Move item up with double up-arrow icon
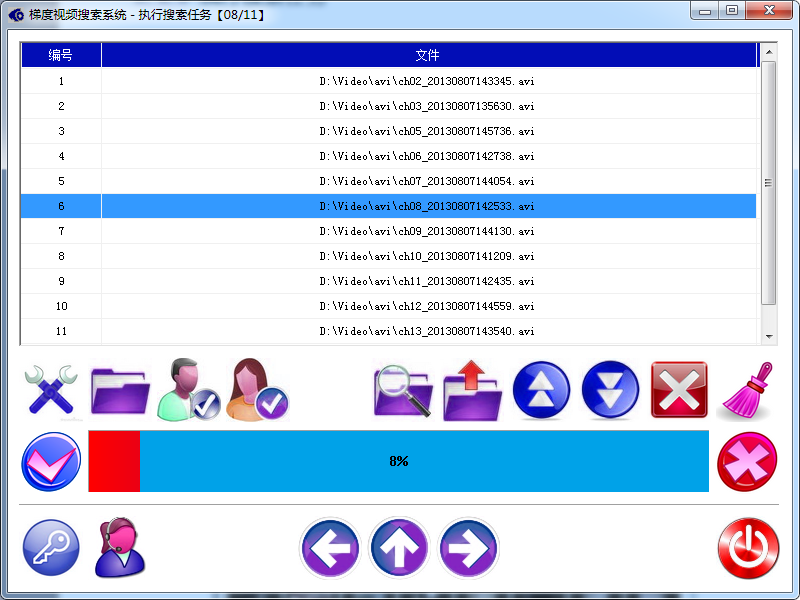The width and height of the screenshot is (800, 600). point(541,390)
